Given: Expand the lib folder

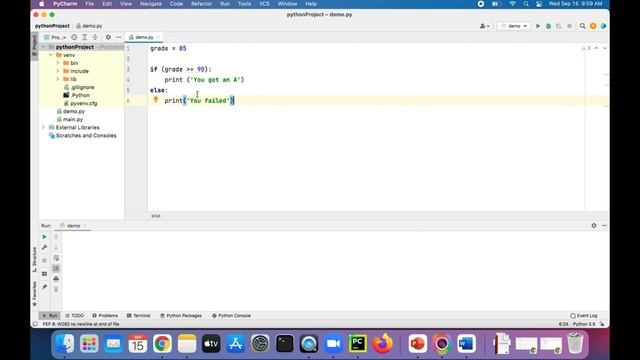Looking at the screenshot, I should 58,79.
